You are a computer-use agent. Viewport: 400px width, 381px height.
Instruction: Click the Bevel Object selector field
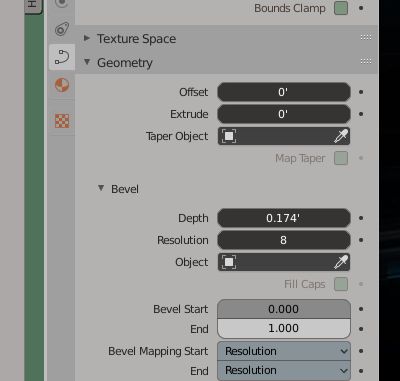284,262
